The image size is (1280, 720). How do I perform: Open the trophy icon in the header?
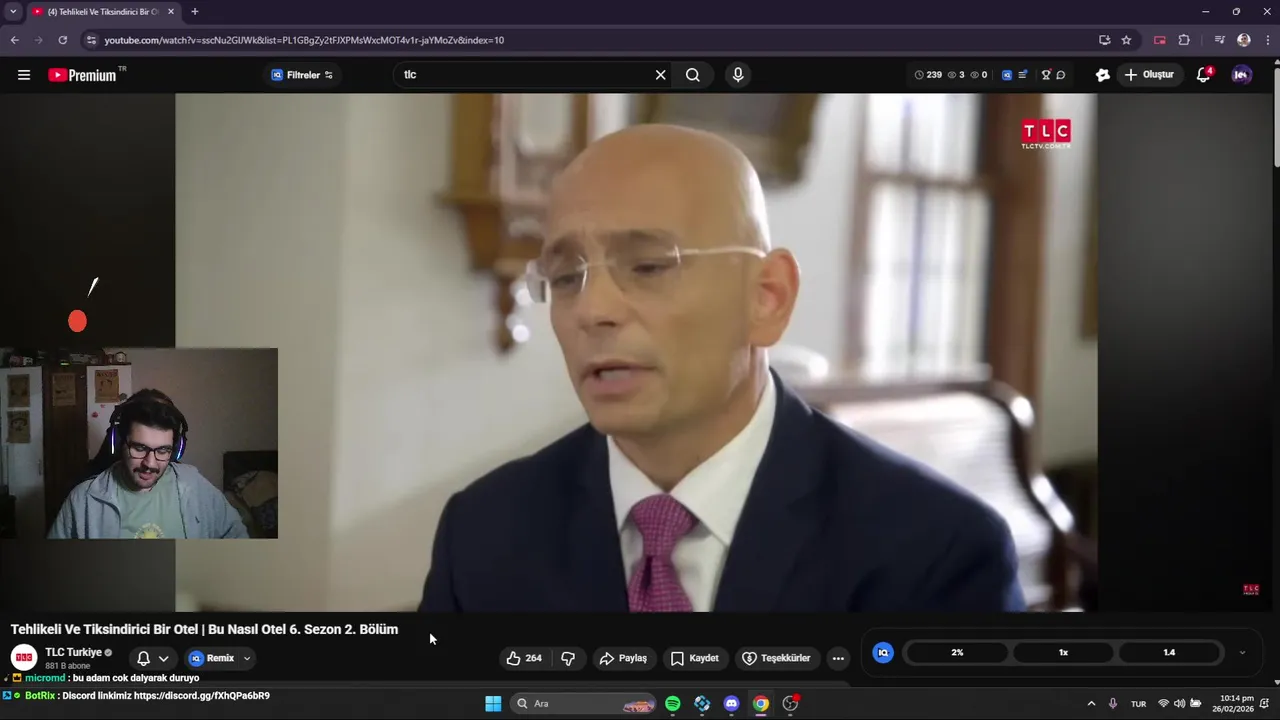1046,75
